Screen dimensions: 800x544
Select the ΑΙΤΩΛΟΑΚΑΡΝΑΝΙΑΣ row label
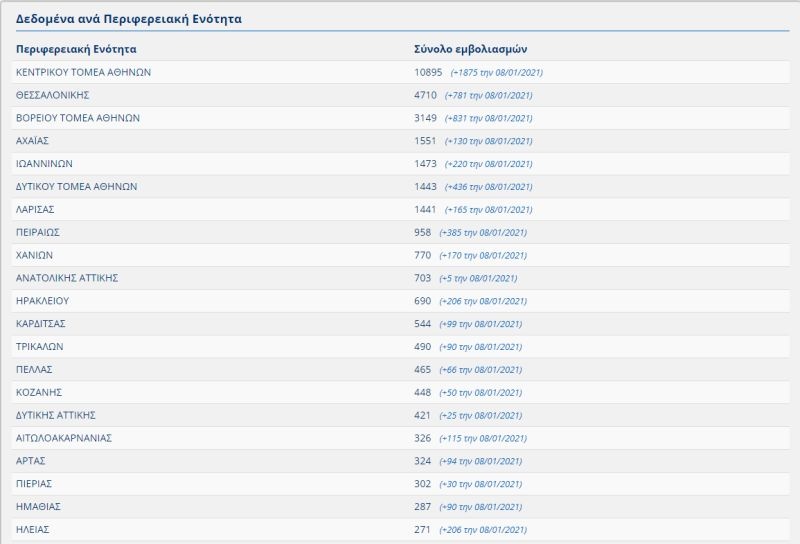pos(64,438)
